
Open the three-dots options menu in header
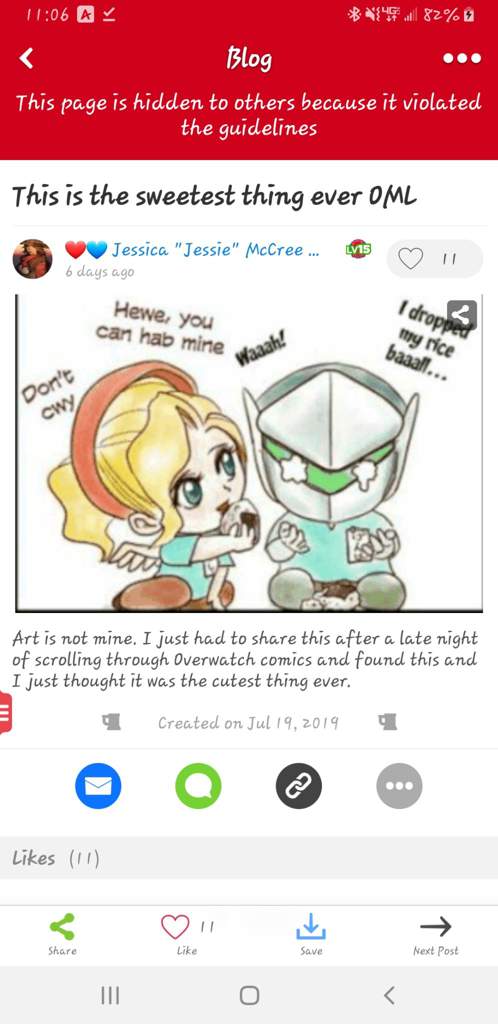pyautogui.click(x=462, y=58)
